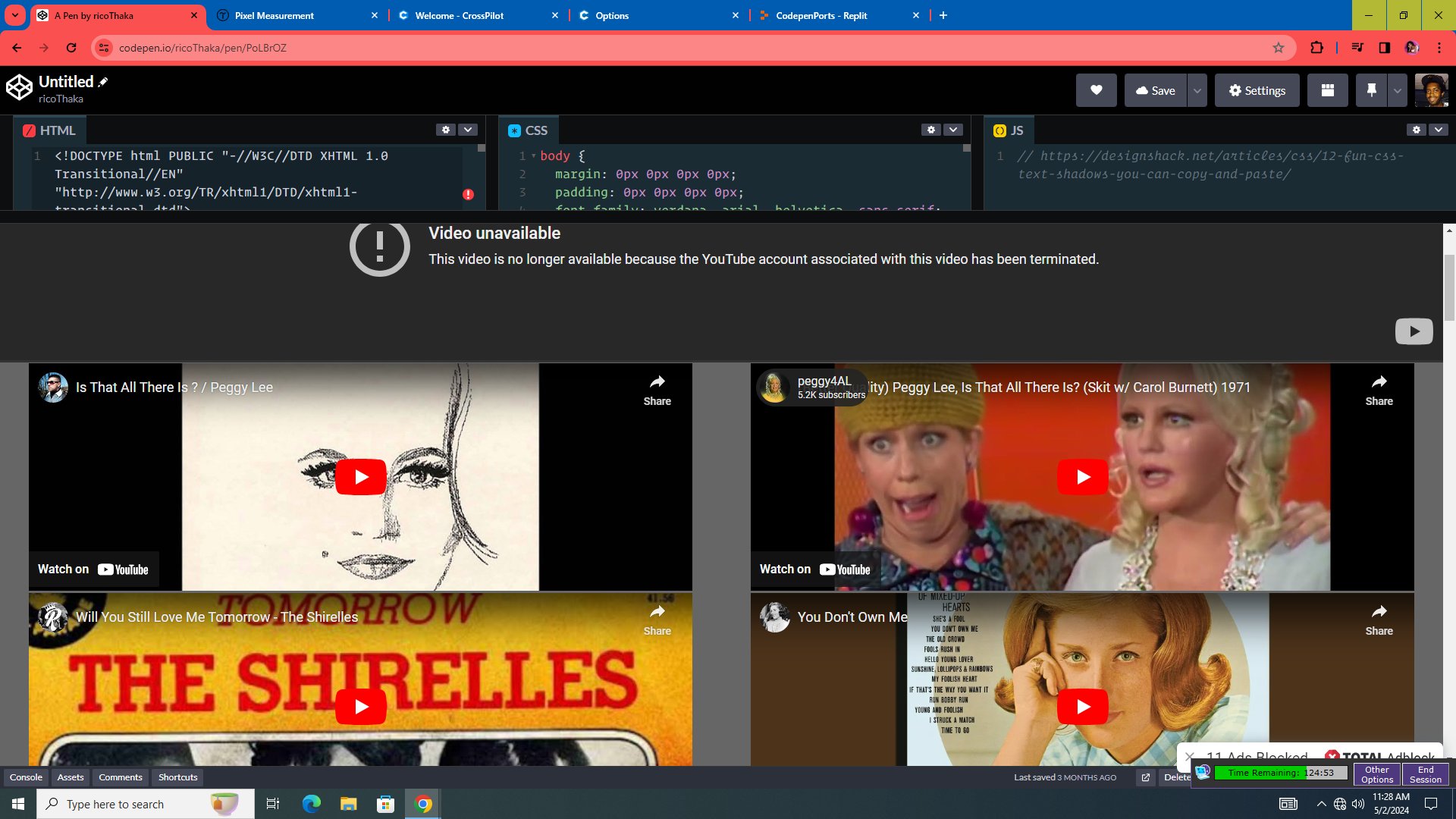Screen dimensions: 1456x819
Task: Click the HTML error indicator icon
Action: click(x=468, y=194)
